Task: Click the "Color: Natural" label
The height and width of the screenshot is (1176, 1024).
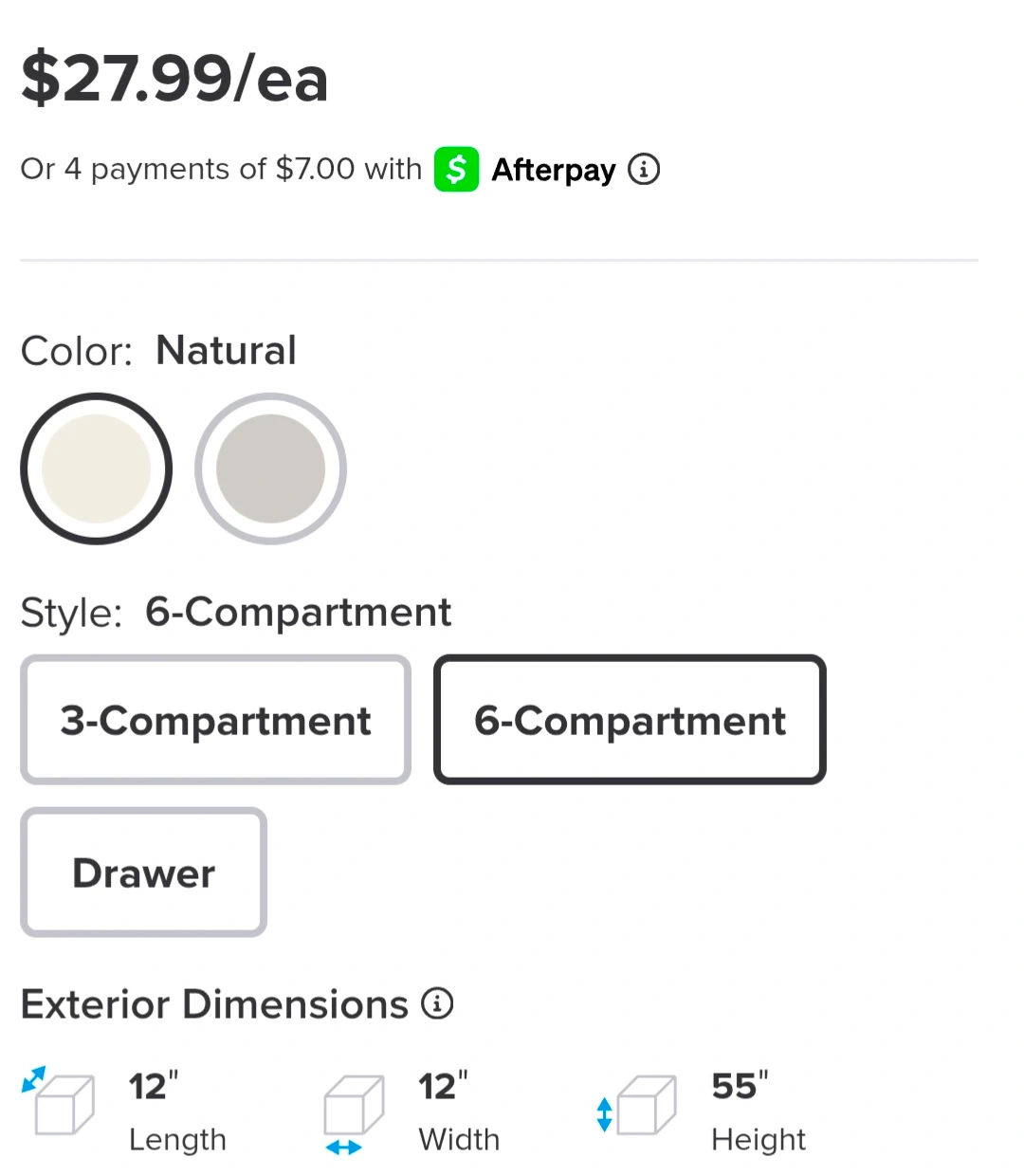Action: click(158, 351)
